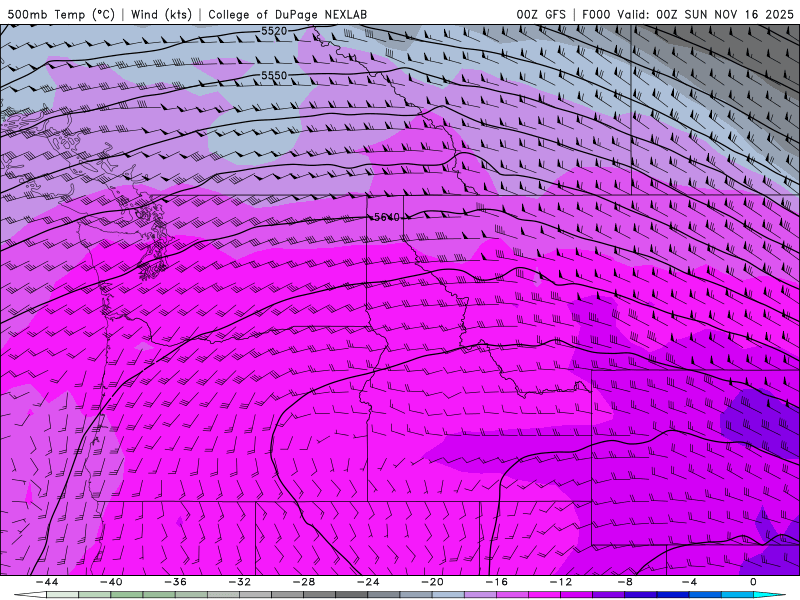Viewport: 800px width, 600px height.
Task: Click the -12 color scale label
Action: pos(561,582)
